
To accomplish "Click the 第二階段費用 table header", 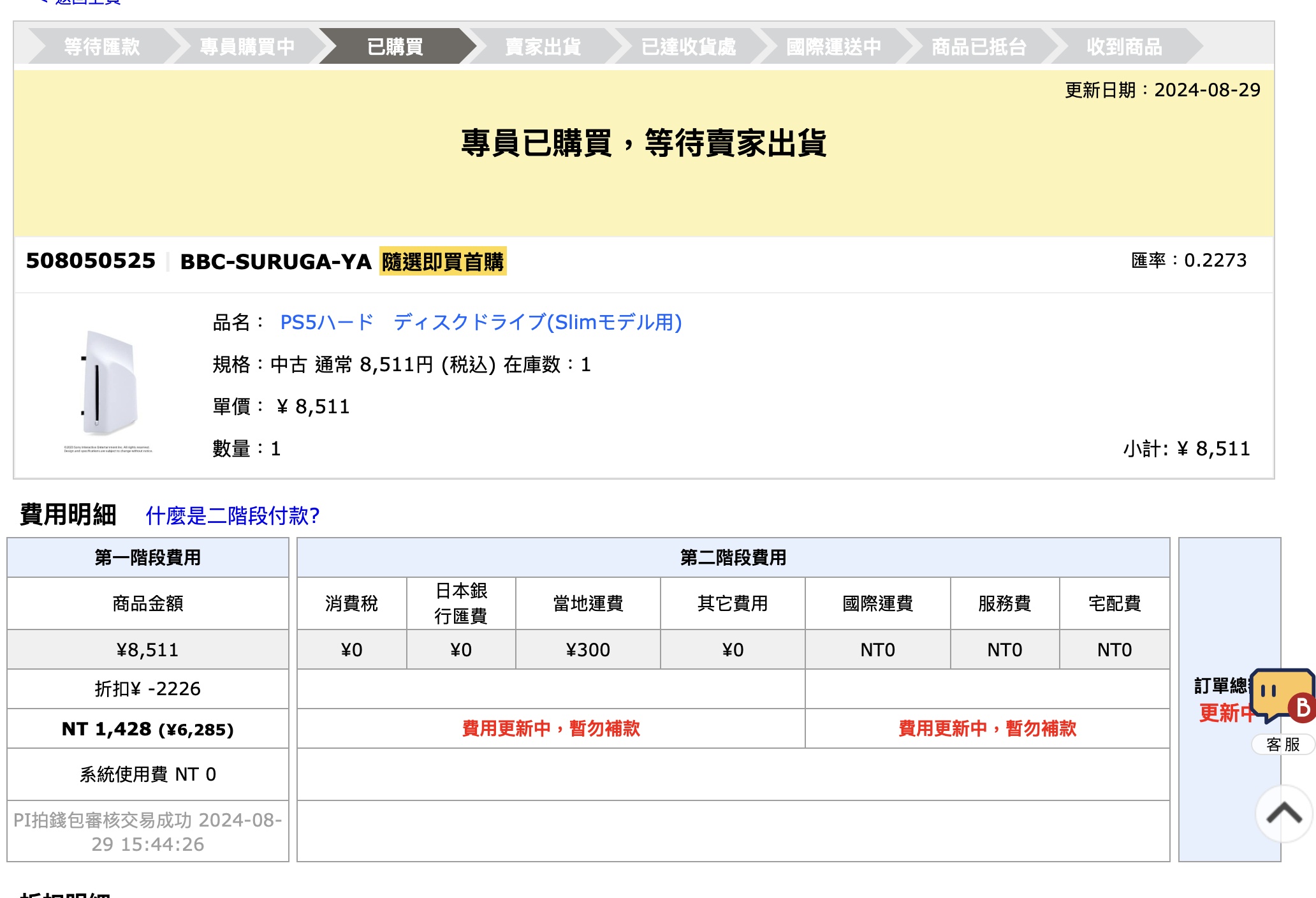I will click(x=733, y=557).
